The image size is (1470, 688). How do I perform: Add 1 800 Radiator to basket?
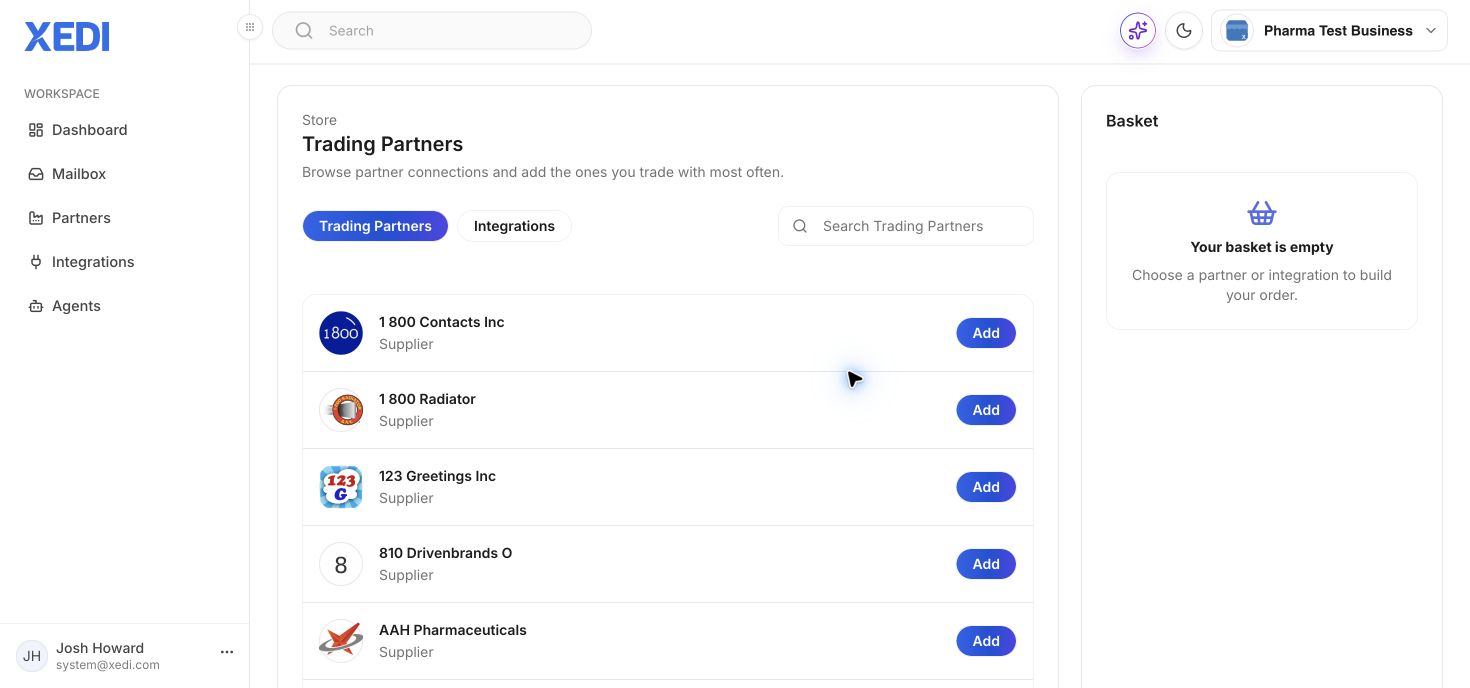(986, 410)
